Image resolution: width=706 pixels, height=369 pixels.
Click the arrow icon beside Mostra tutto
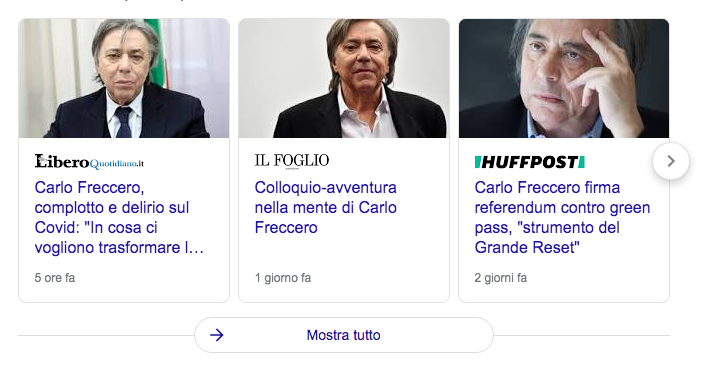coord(217,335)
